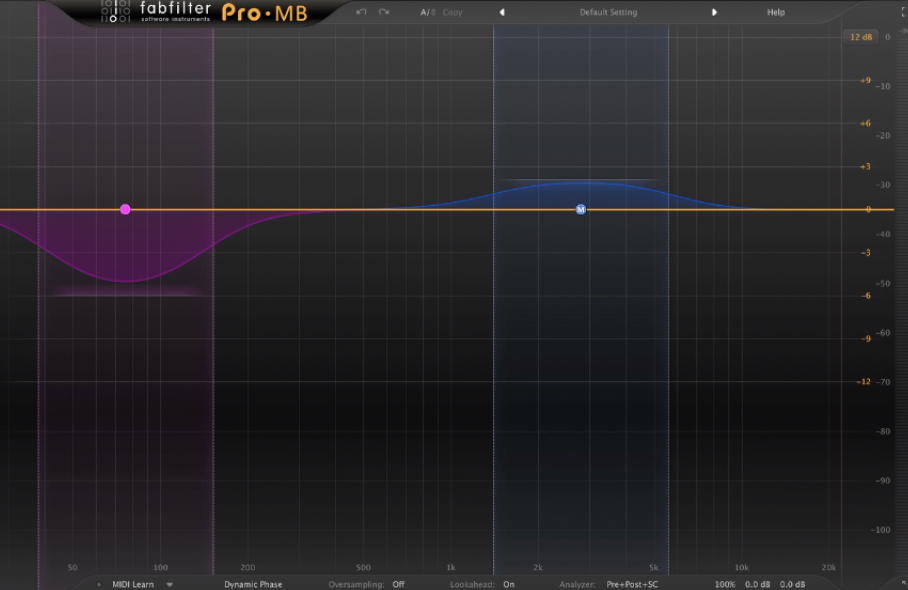The width and height of the screenshot is (908, 590).
Task: Toggle Oversampling setting
Action: [x=397, y=583]
